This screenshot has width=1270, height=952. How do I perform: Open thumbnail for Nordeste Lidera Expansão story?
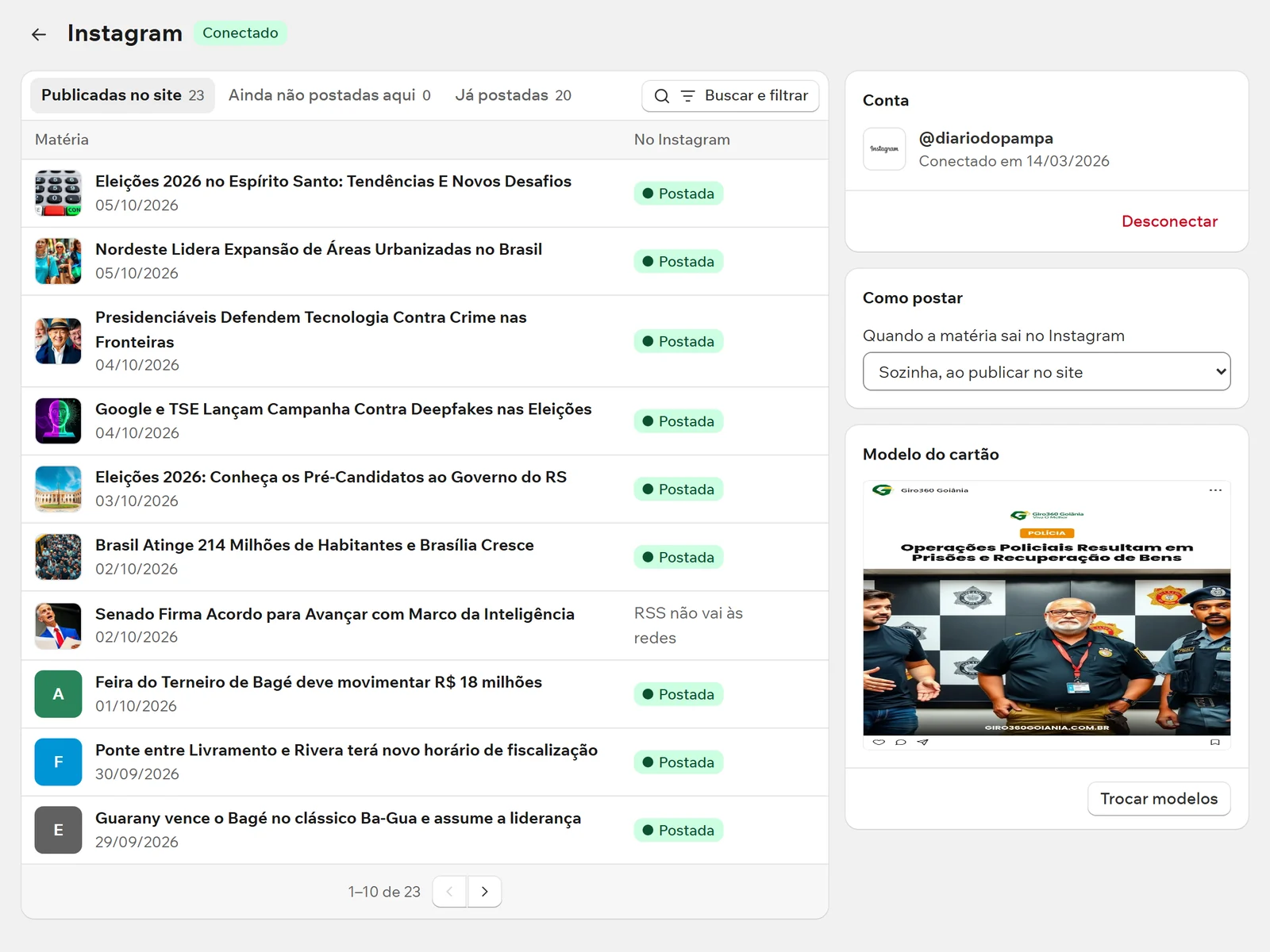coord(58,261)
